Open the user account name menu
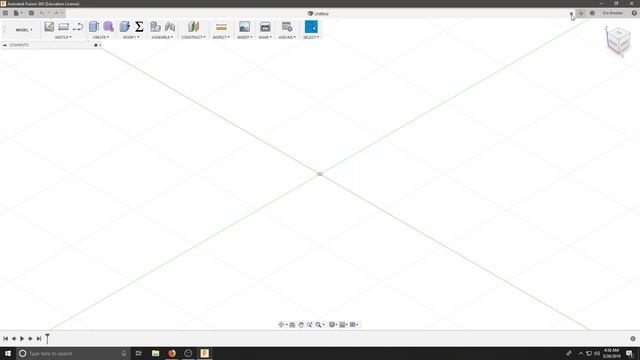 (613, 13)
